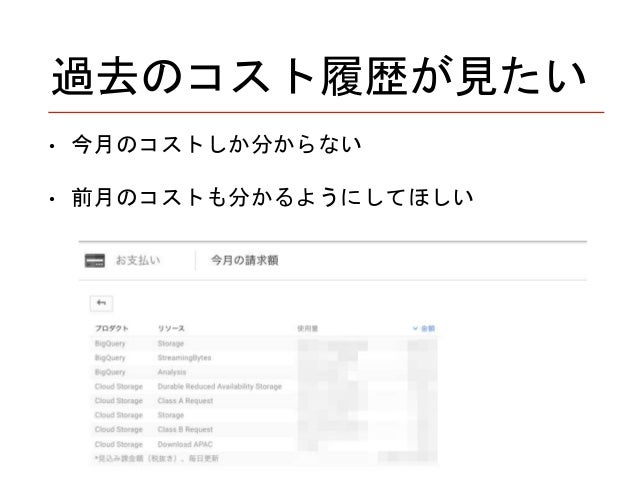Viewport: 638px width, 479px height.
Task: Click the リソース column header
Action: point(171,328)
